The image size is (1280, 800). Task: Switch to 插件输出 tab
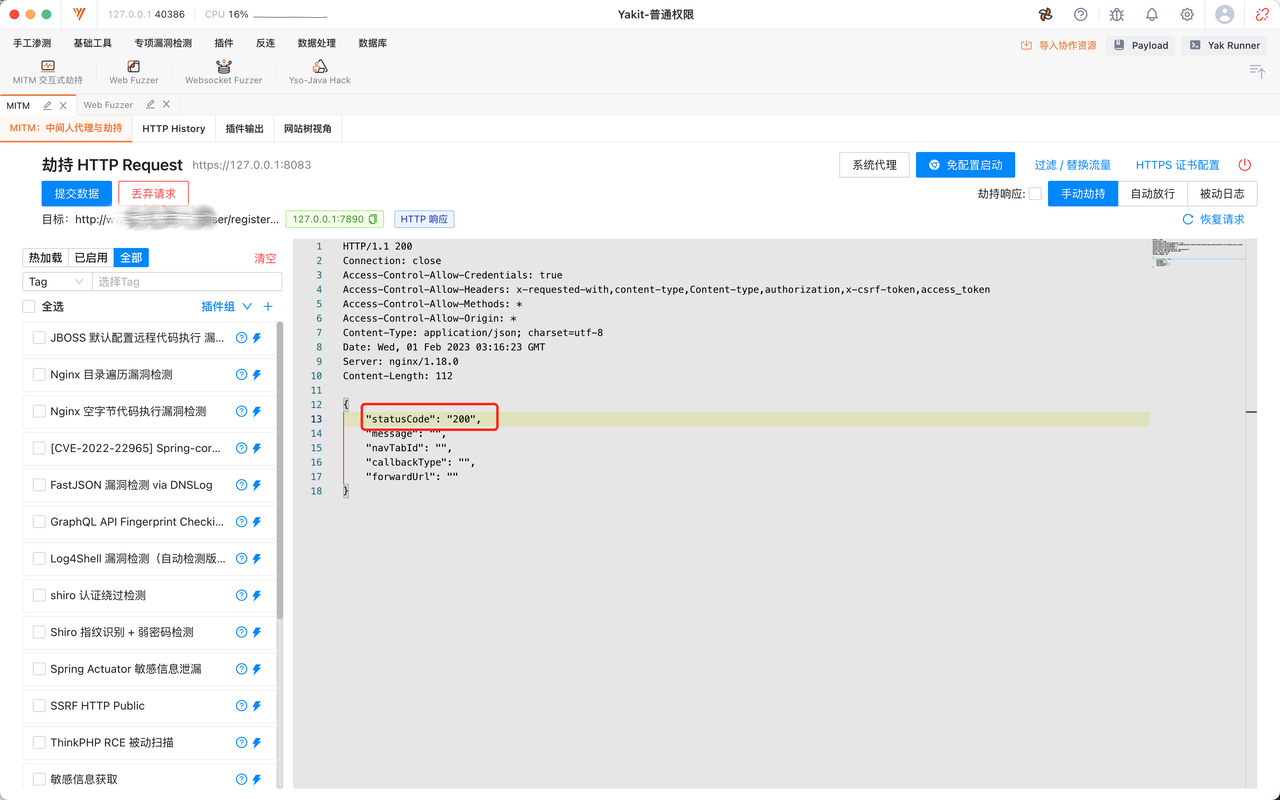tap(245, 128)
